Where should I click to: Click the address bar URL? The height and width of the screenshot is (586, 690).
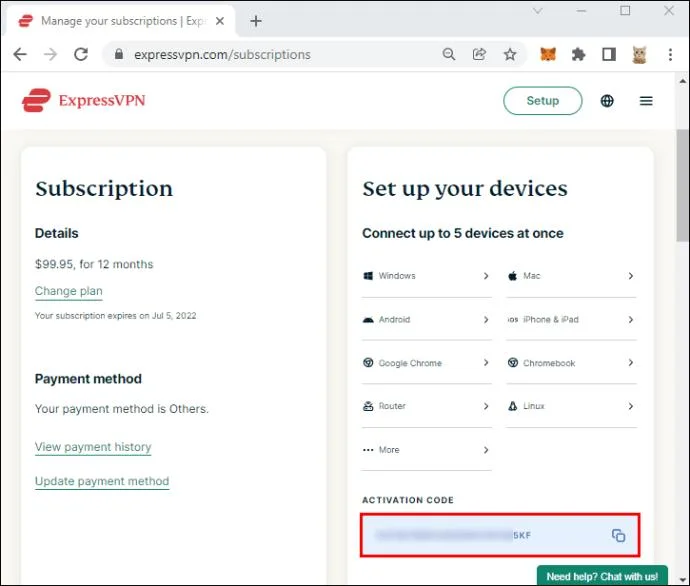coord(222,55)
